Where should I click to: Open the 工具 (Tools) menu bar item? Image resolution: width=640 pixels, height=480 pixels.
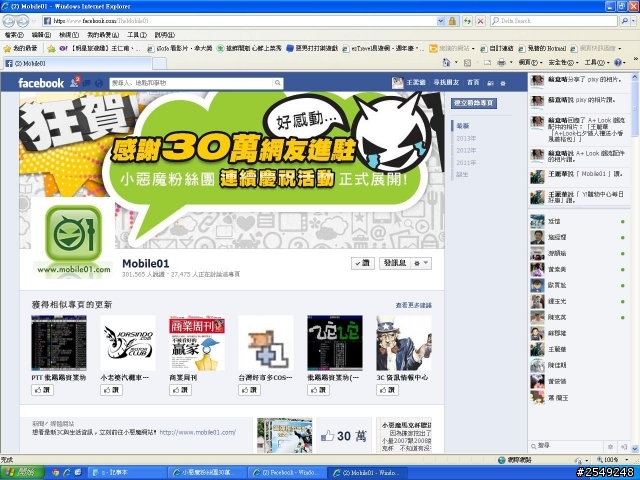137,35
